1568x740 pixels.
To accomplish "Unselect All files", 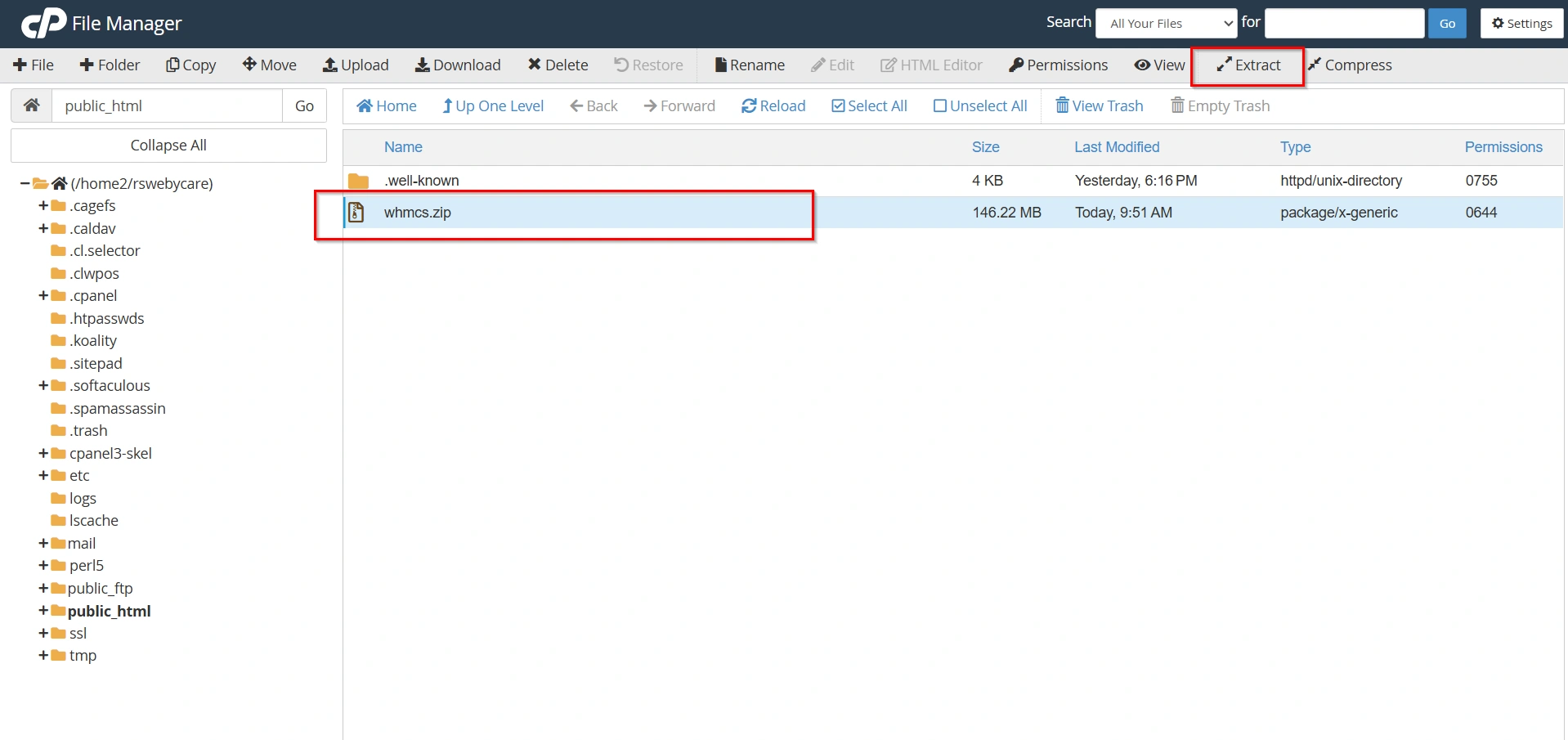I will (x=980, y=105).
